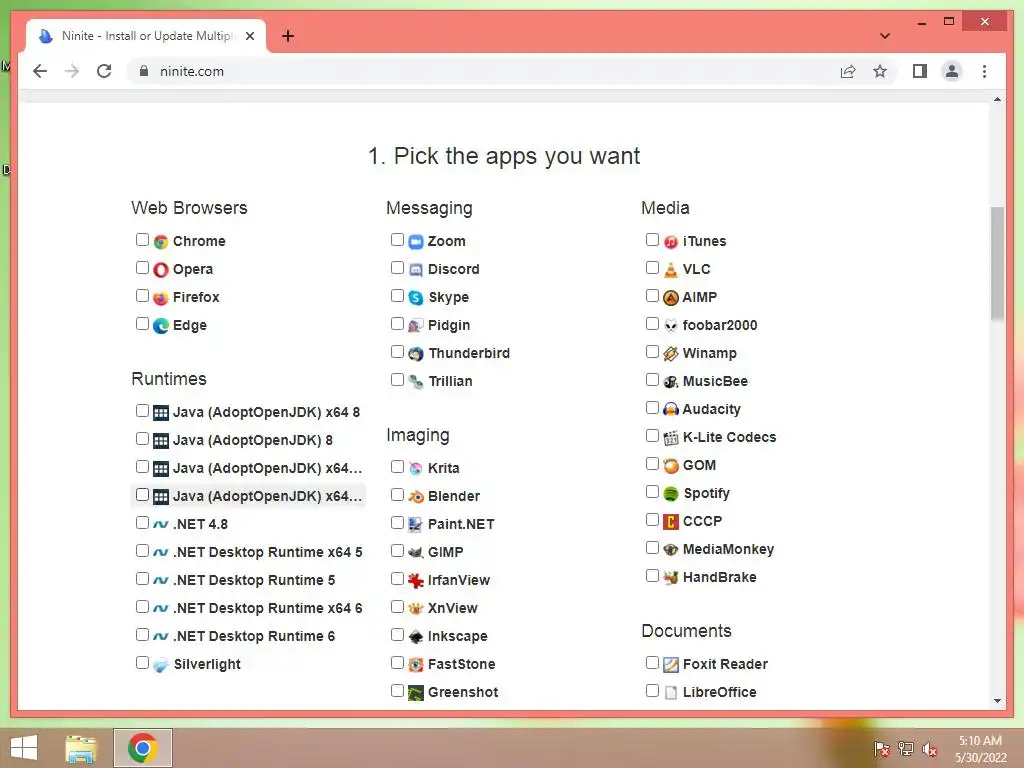Viewport: 1024px width, 768px height.
Task: Click the Silverlight icon
Action: 161,665
